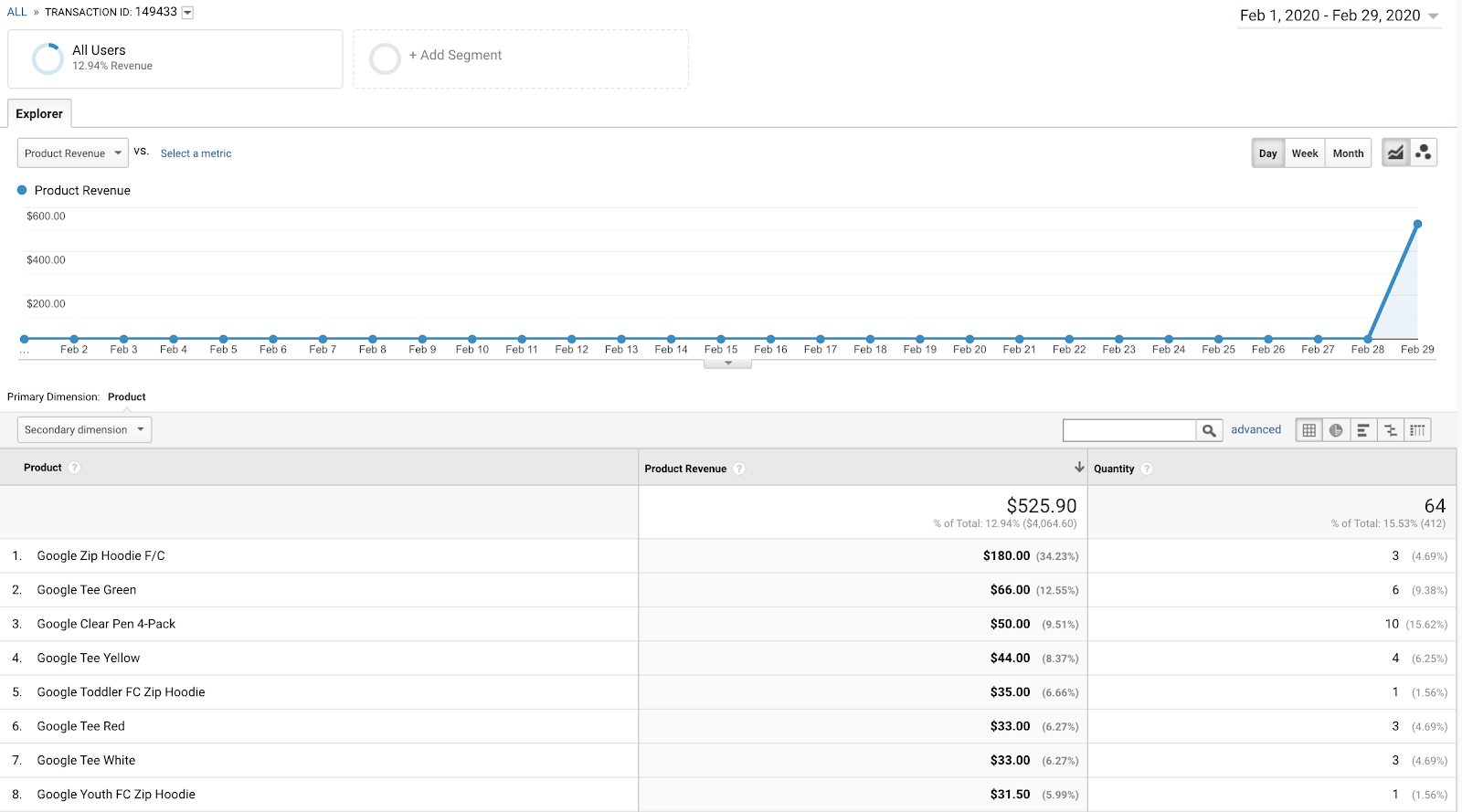Click the $180.00 revenue cell
Screen dimensions: 1462x812
1006,555
